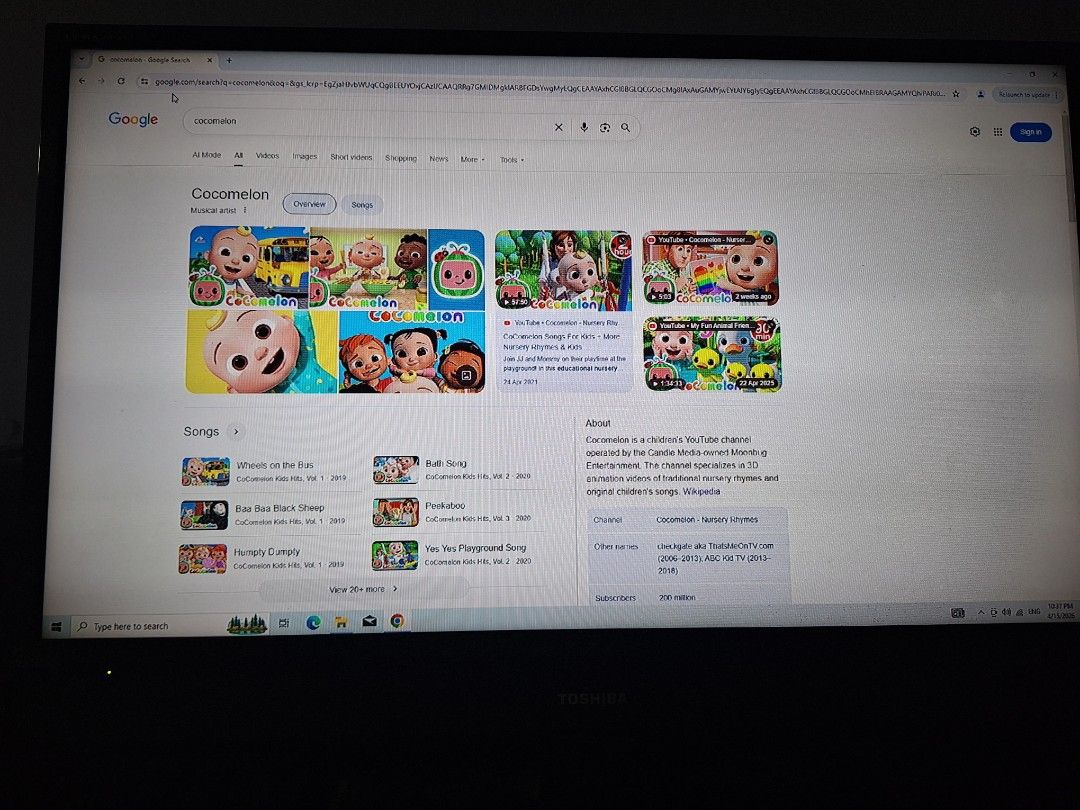Play the 57:50 CoComelon Songs video thumbnail

coord(563,270)
